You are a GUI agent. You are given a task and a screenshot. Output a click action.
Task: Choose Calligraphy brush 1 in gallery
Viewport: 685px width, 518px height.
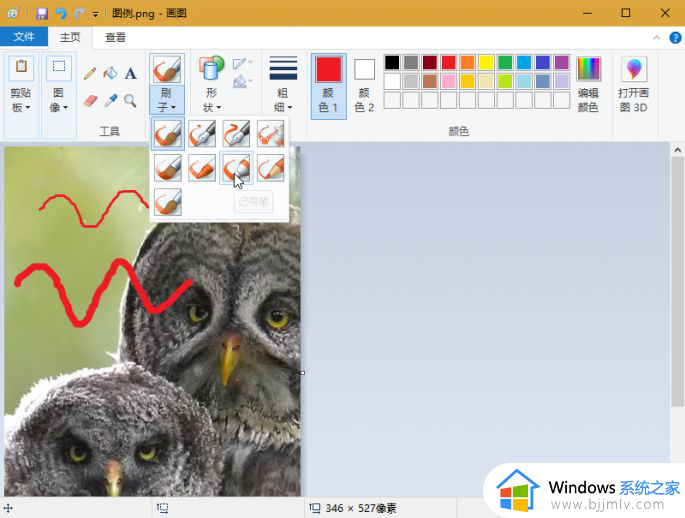202,134
